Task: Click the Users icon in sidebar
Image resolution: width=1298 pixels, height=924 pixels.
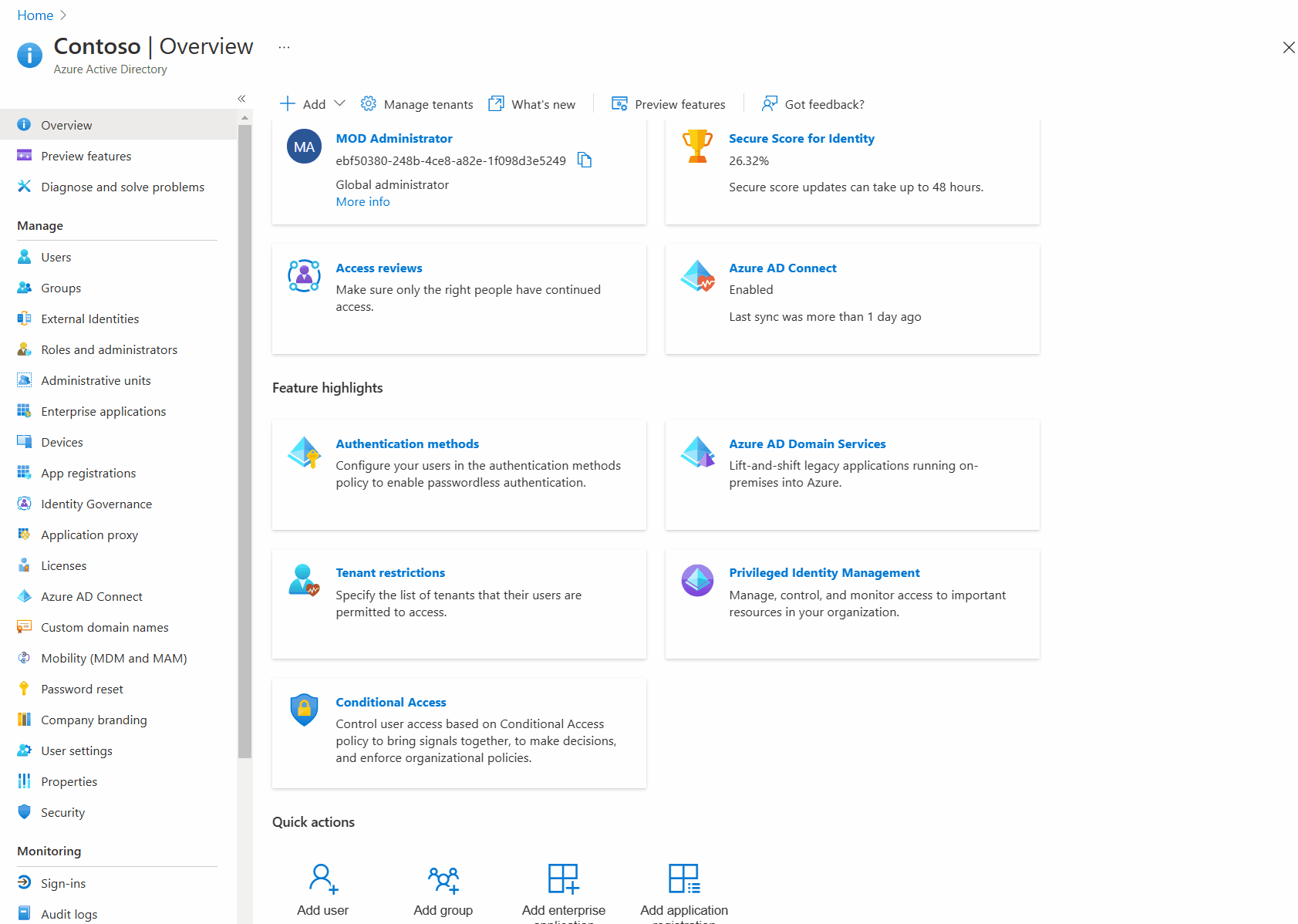Action: tap(25, 257)
